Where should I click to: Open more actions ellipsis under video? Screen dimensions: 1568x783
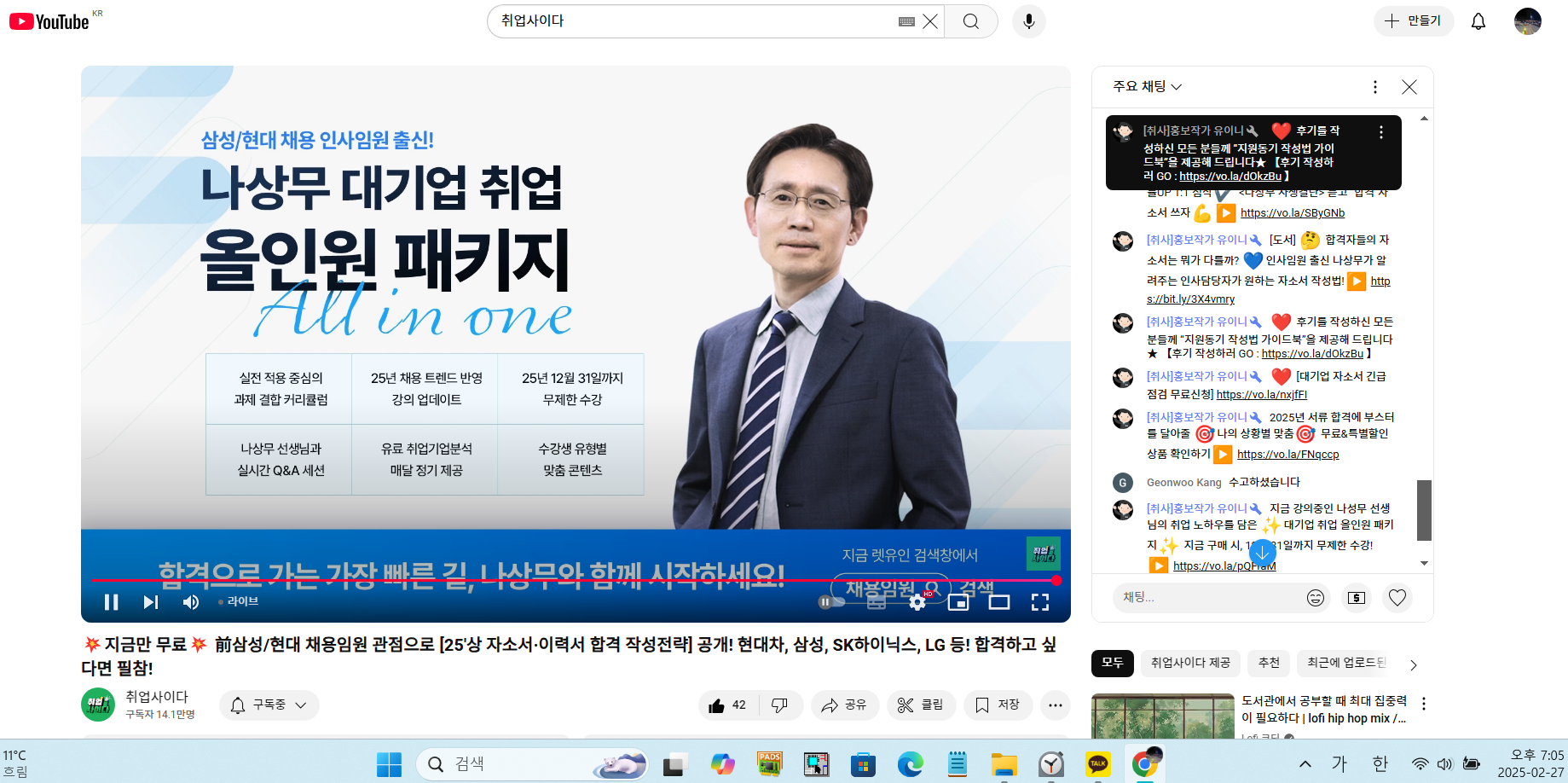click(x=1056, y=705)
